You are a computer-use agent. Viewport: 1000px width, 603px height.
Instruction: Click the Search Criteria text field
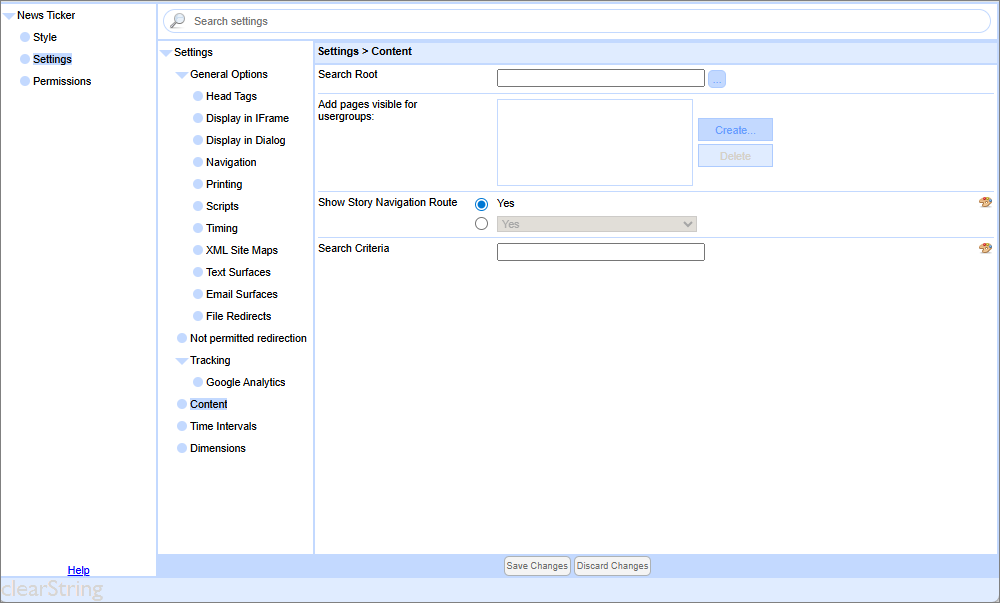click(x=600, y=252)
